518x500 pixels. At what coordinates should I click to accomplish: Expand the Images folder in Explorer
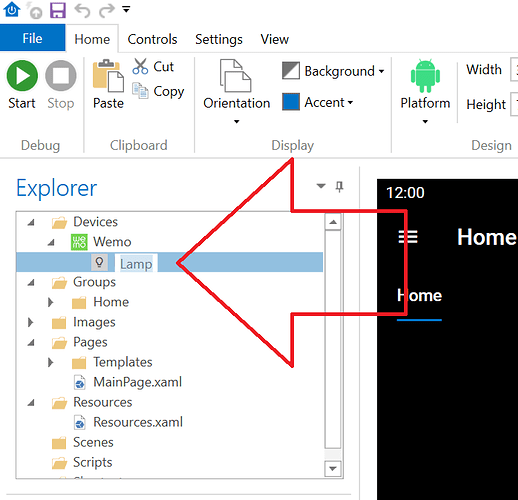[x=30, y=322]
